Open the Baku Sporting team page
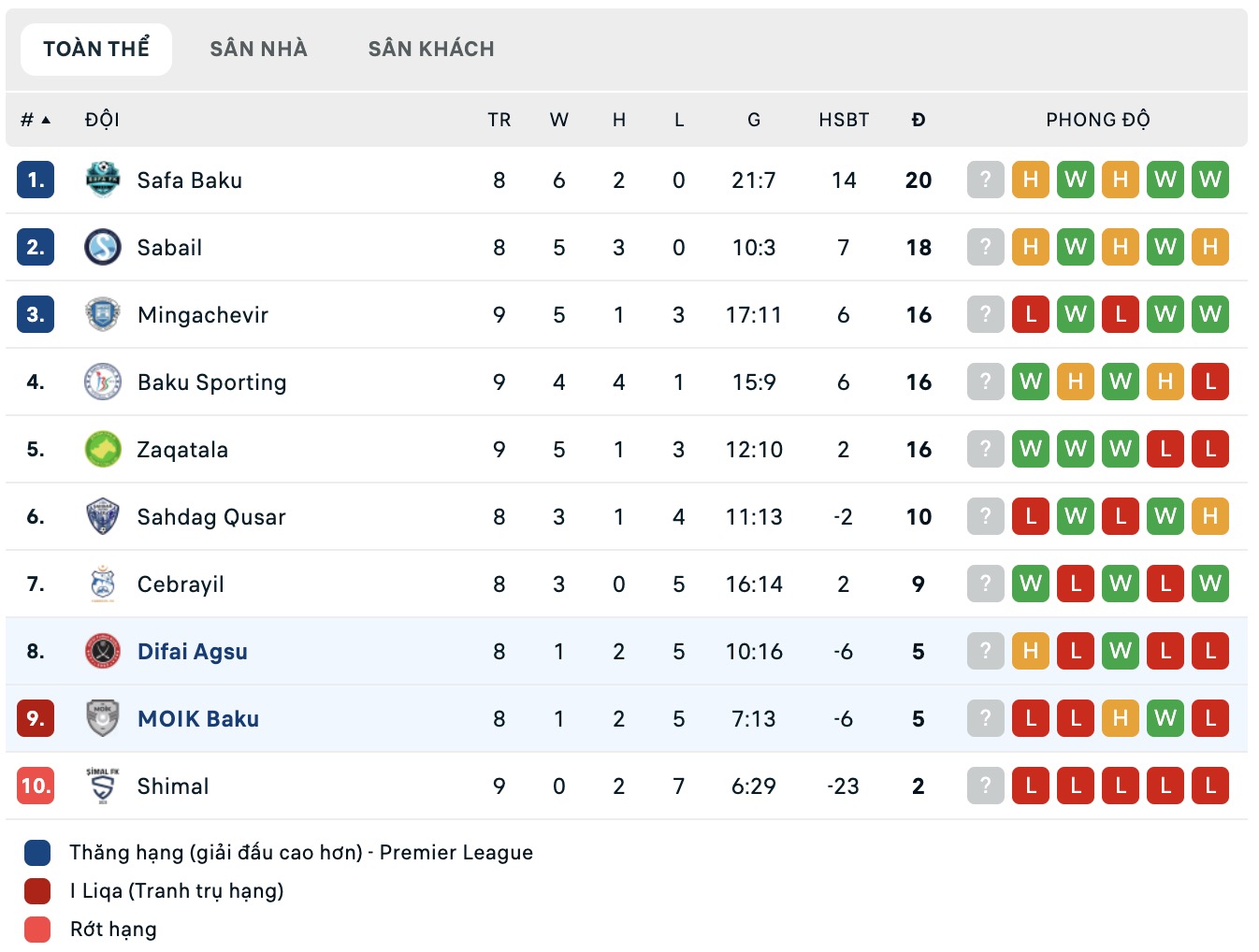This screenshot has height=952, width=1259. click(x=211, y=382)
